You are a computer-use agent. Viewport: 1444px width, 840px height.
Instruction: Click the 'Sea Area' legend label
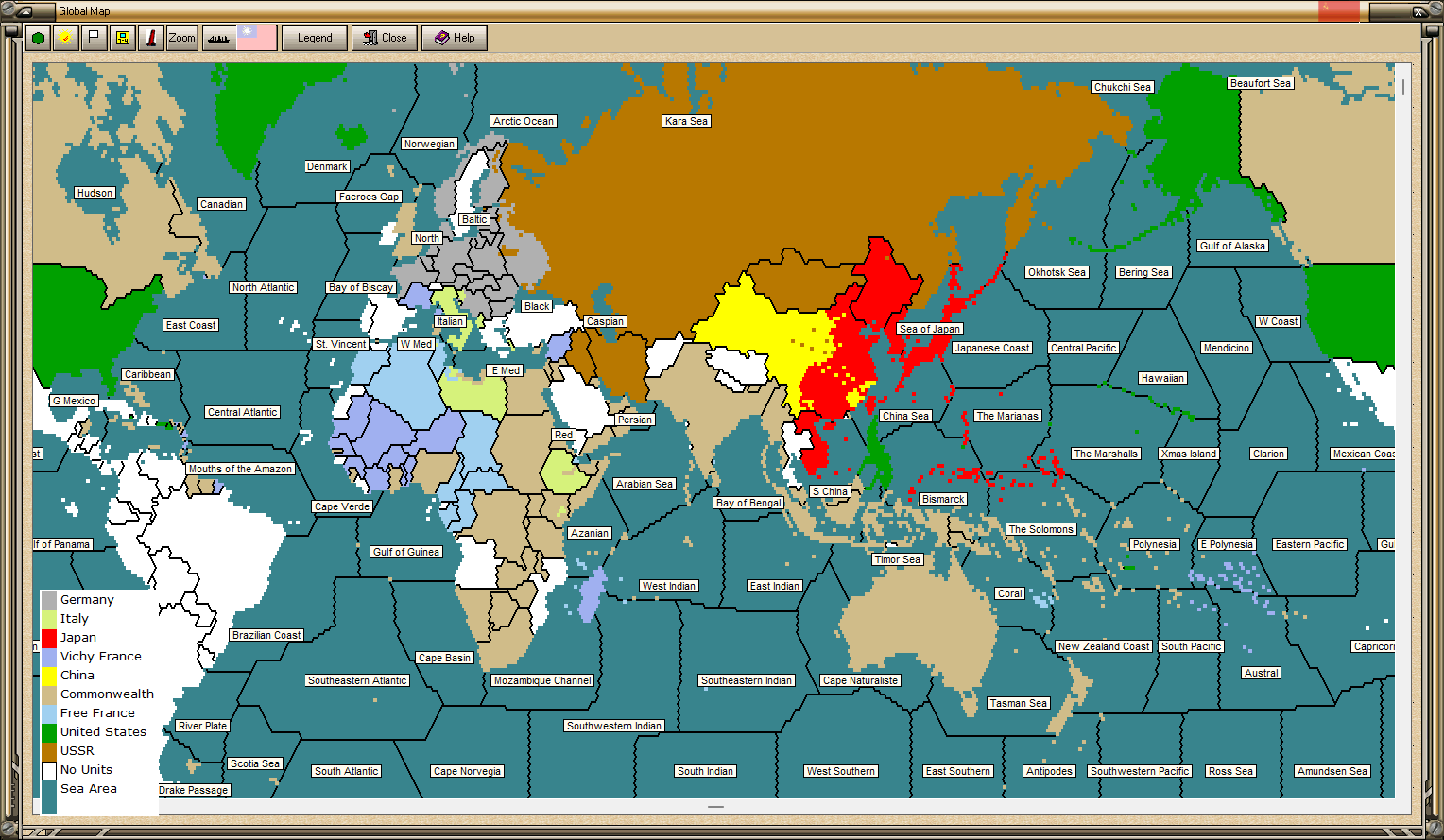pyautogui.click(x=89, y=789)
